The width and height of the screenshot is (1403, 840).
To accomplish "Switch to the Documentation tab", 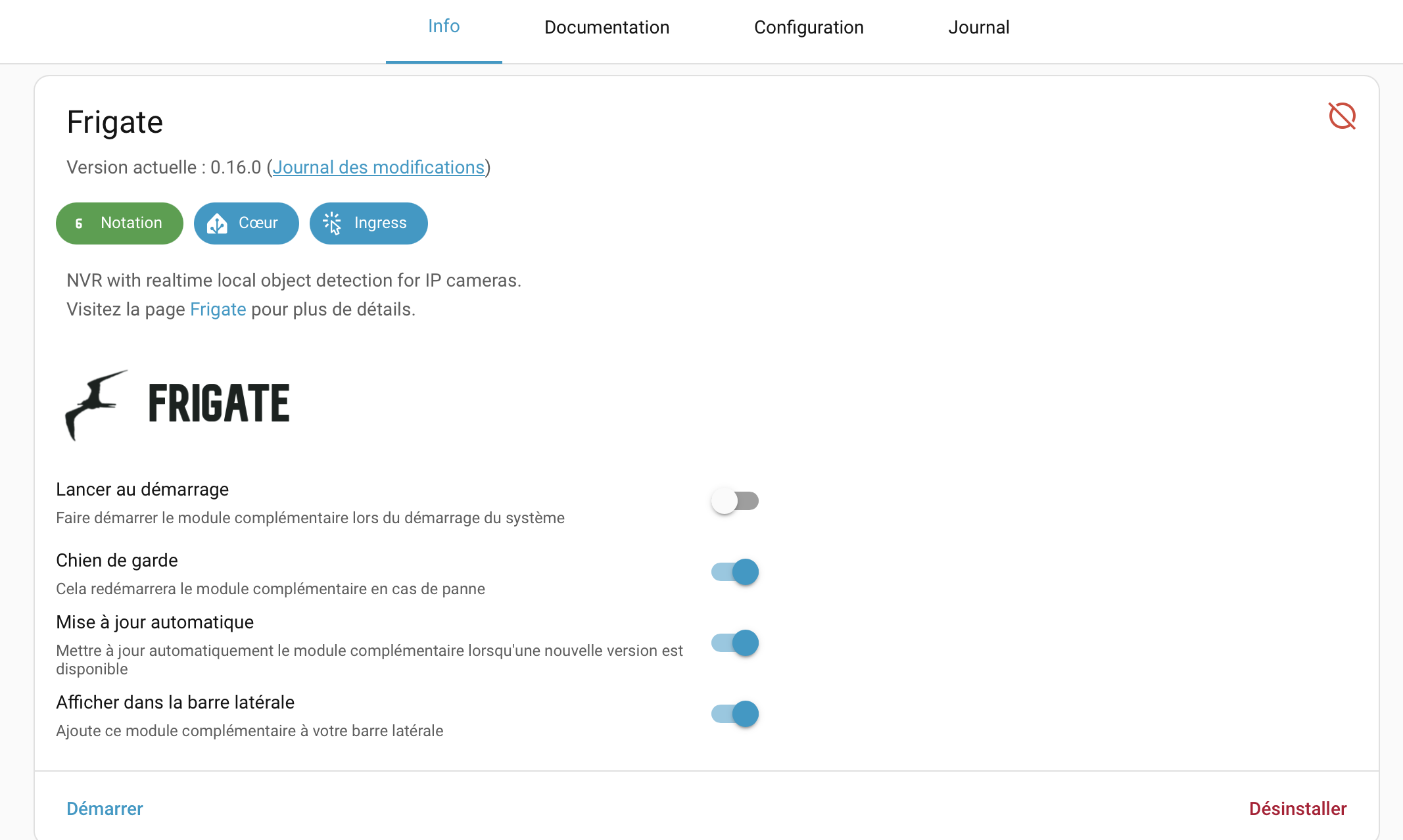I will click(606, 28).
